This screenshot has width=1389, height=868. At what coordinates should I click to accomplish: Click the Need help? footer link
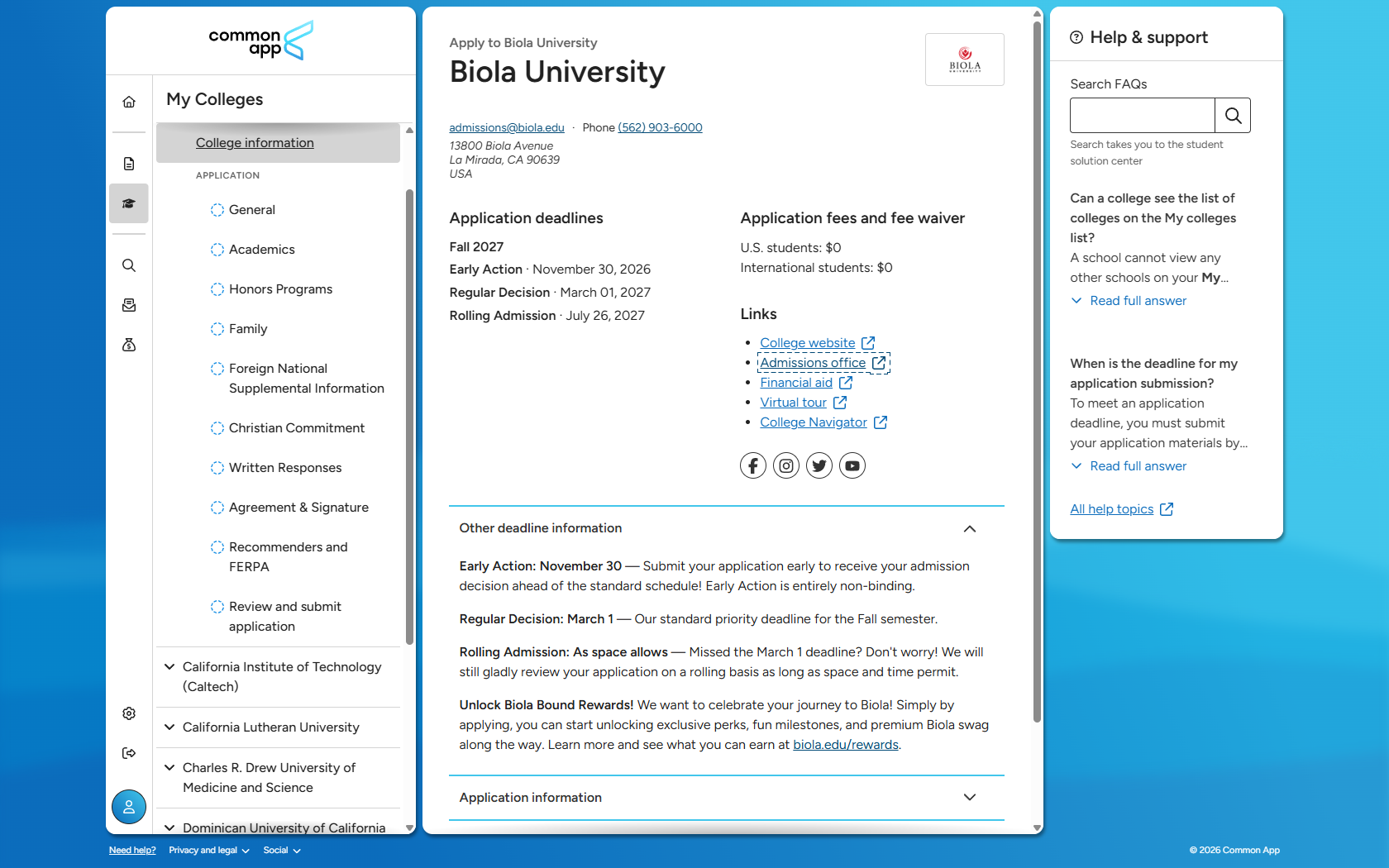click(132, 851)
